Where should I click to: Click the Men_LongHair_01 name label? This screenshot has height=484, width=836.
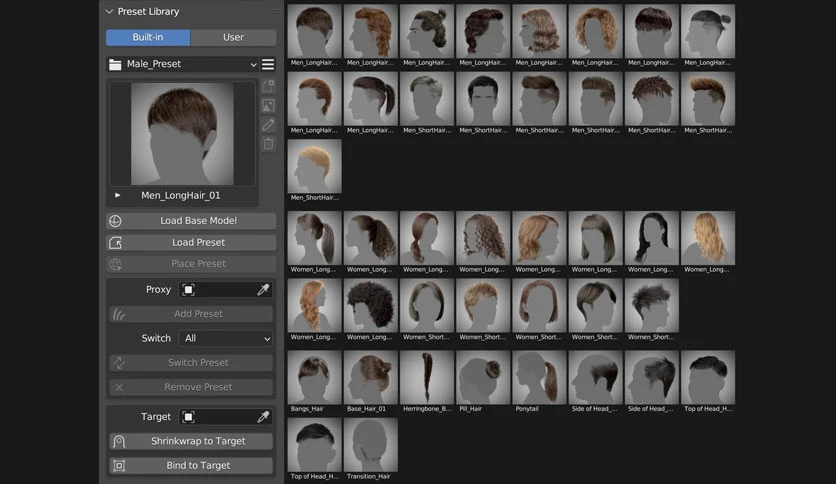coord(181,196)
